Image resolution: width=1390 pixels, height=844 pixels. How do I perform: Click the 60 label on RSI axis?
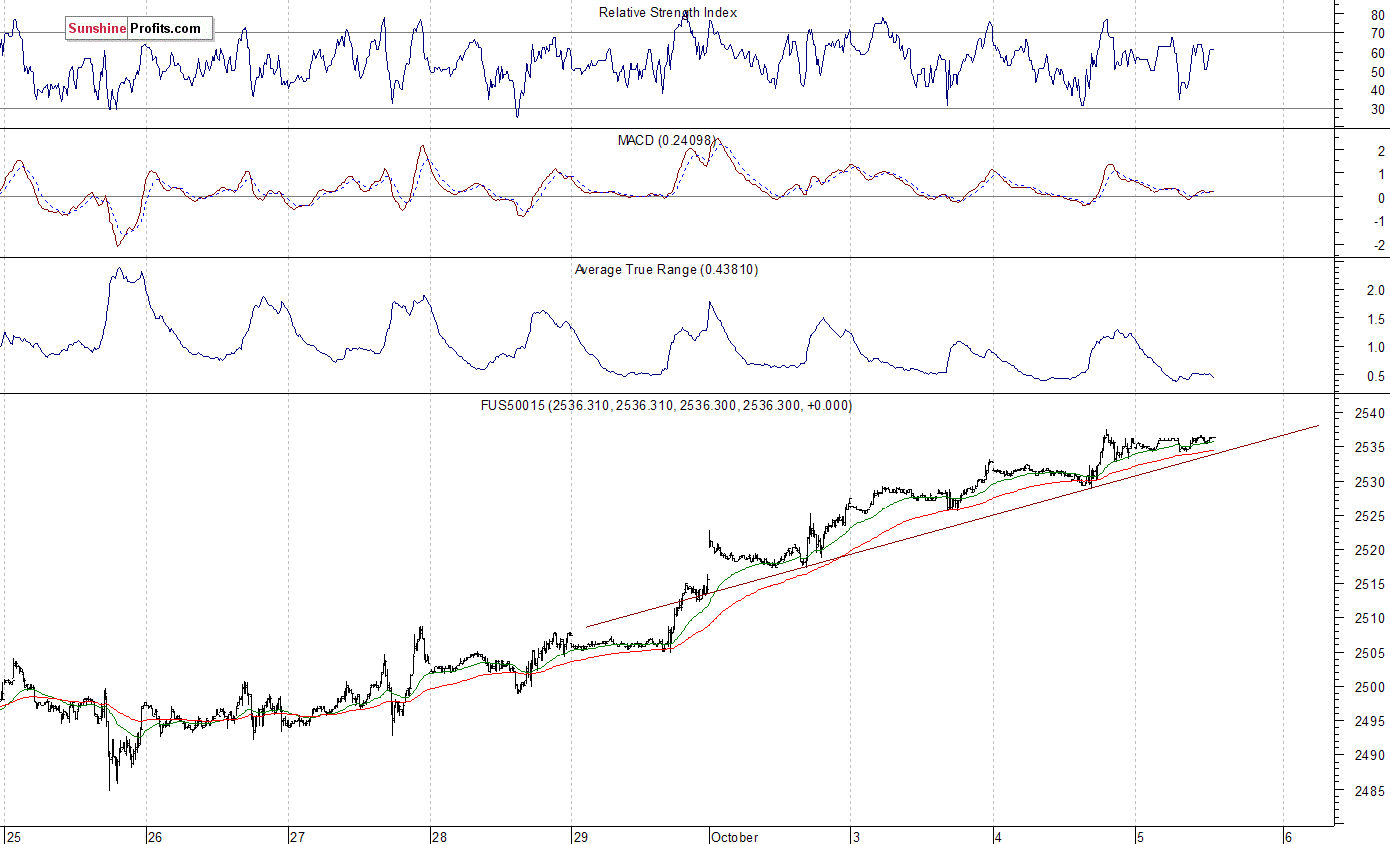point(1378,52)
